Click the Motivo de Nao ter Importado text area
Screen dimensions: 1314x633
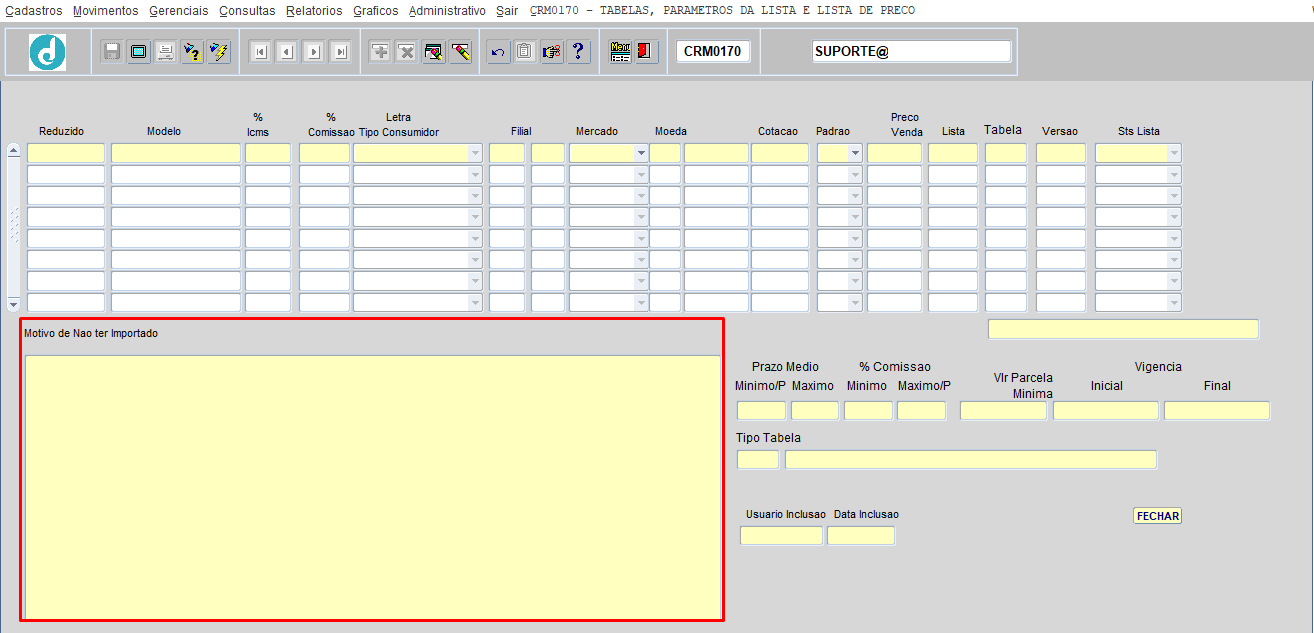[x=372, y=486]
